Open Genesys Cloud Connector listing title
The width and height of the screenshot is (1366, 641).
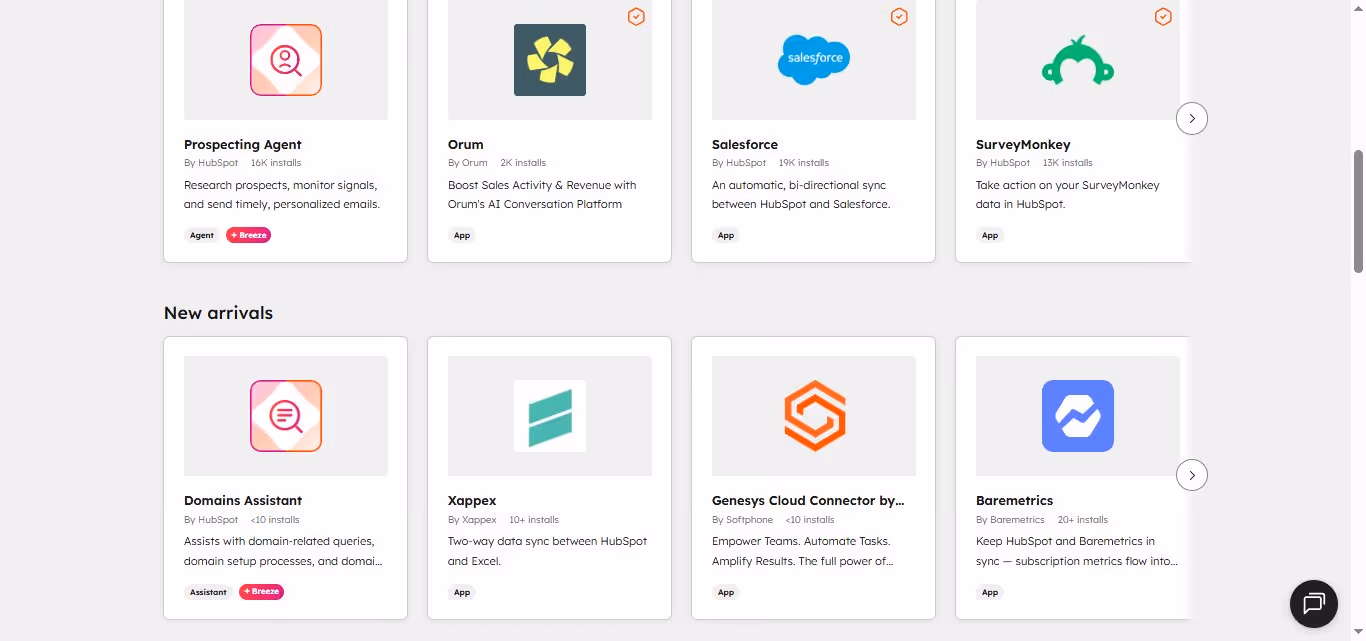coord(808,500)
